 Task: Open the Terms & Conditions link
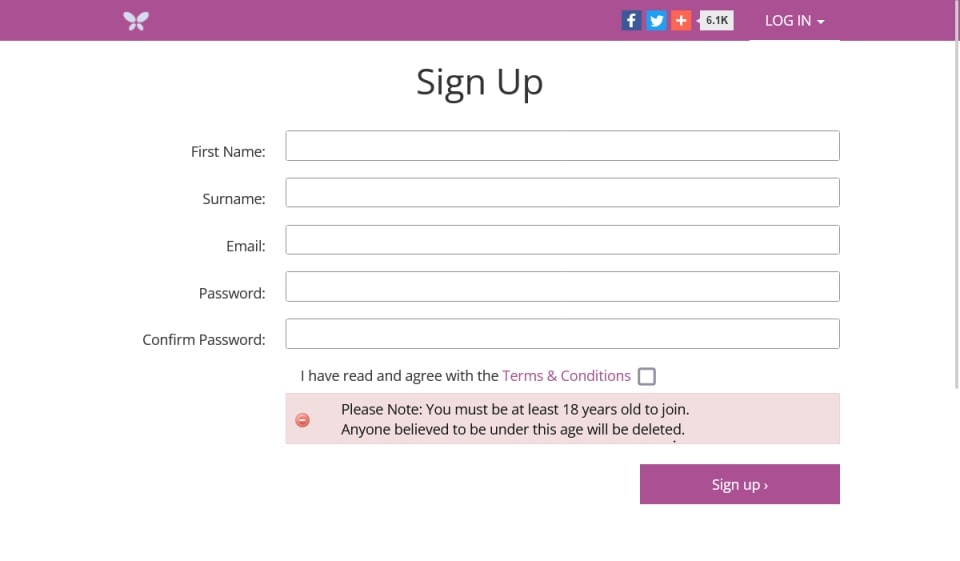click(566, 376)
